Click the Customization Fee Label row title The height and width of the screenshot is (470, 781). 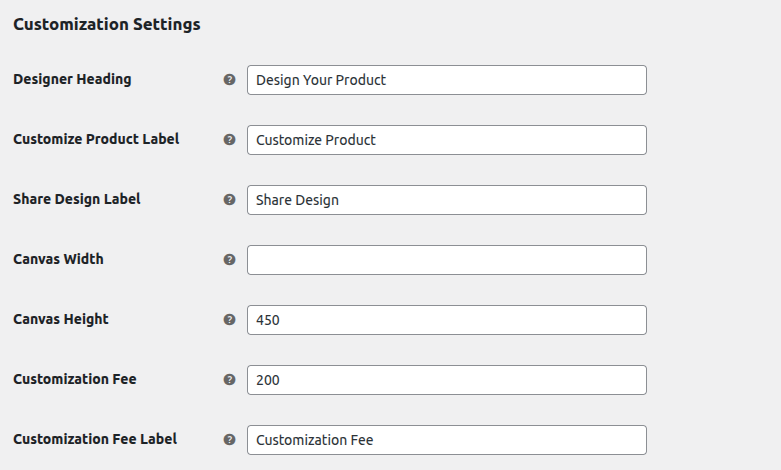coord(95,439)
